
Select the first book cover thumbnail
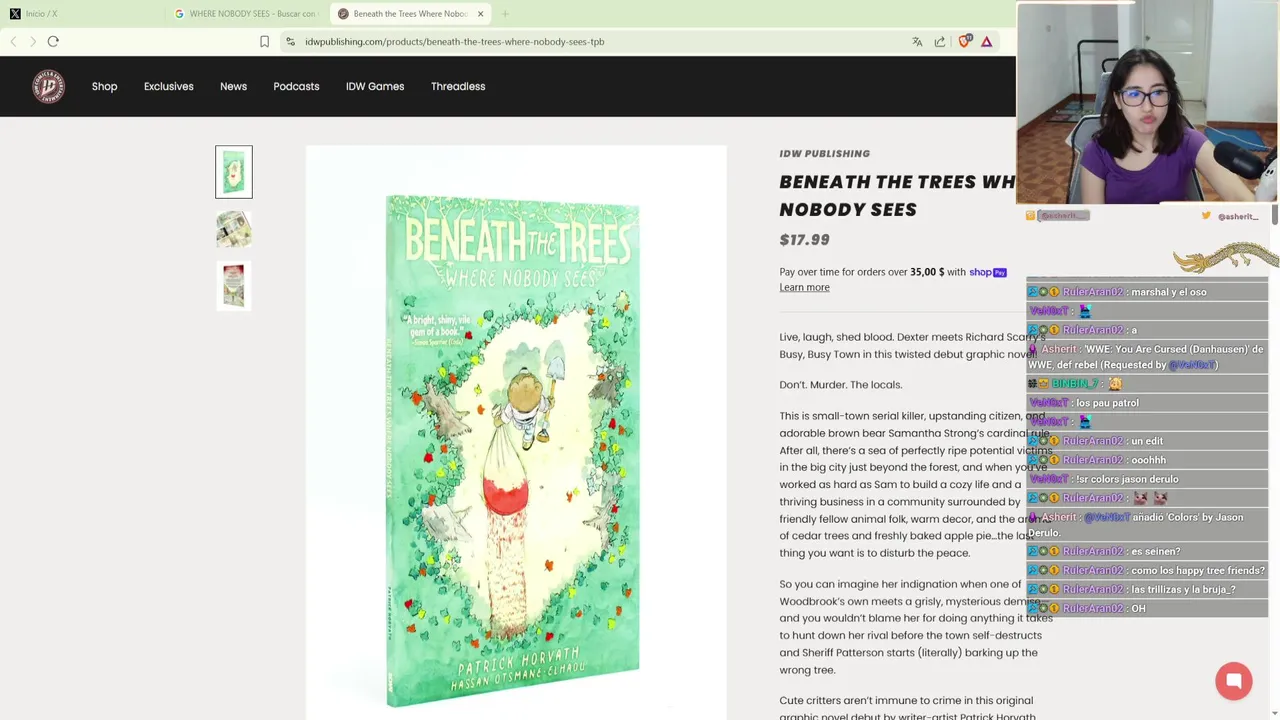click(x=234, y=172)
